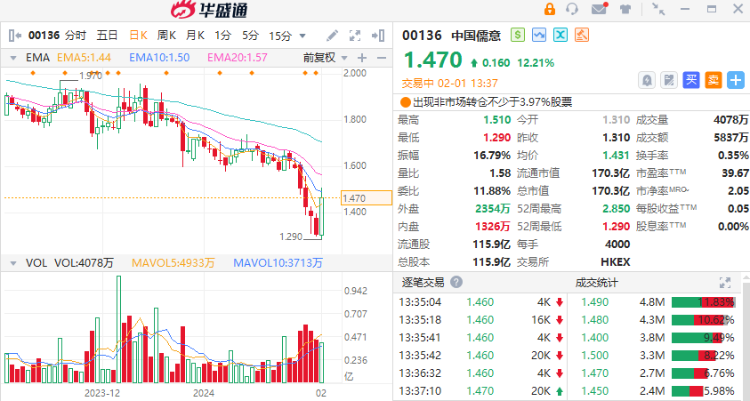This screenshot has width=750, height=401.
Task: Click the vertical scrollbar in trades panel
Action: tap(746, 337)
